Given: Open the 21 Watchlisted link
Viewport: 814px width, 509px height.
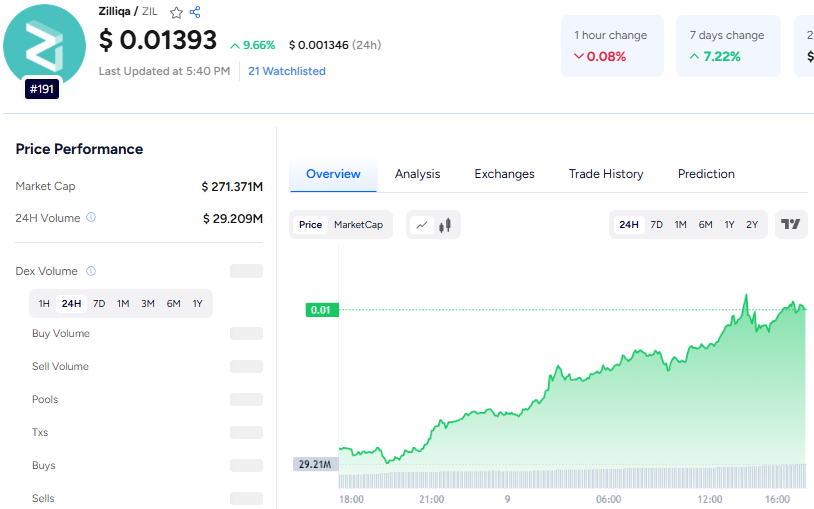Looking at the screenshot, I should point(287,71).
